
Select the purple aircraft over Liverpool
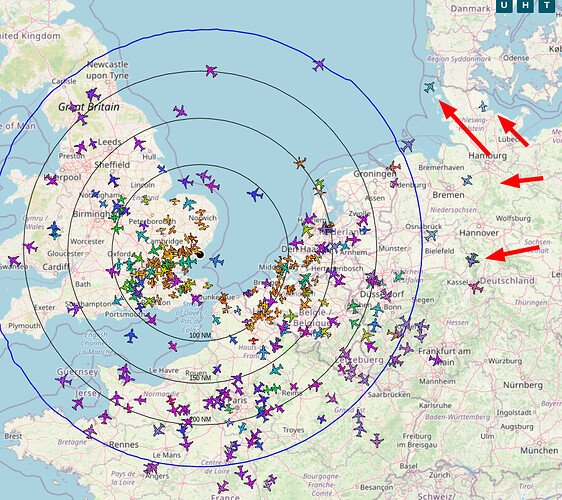click(52, 180)
